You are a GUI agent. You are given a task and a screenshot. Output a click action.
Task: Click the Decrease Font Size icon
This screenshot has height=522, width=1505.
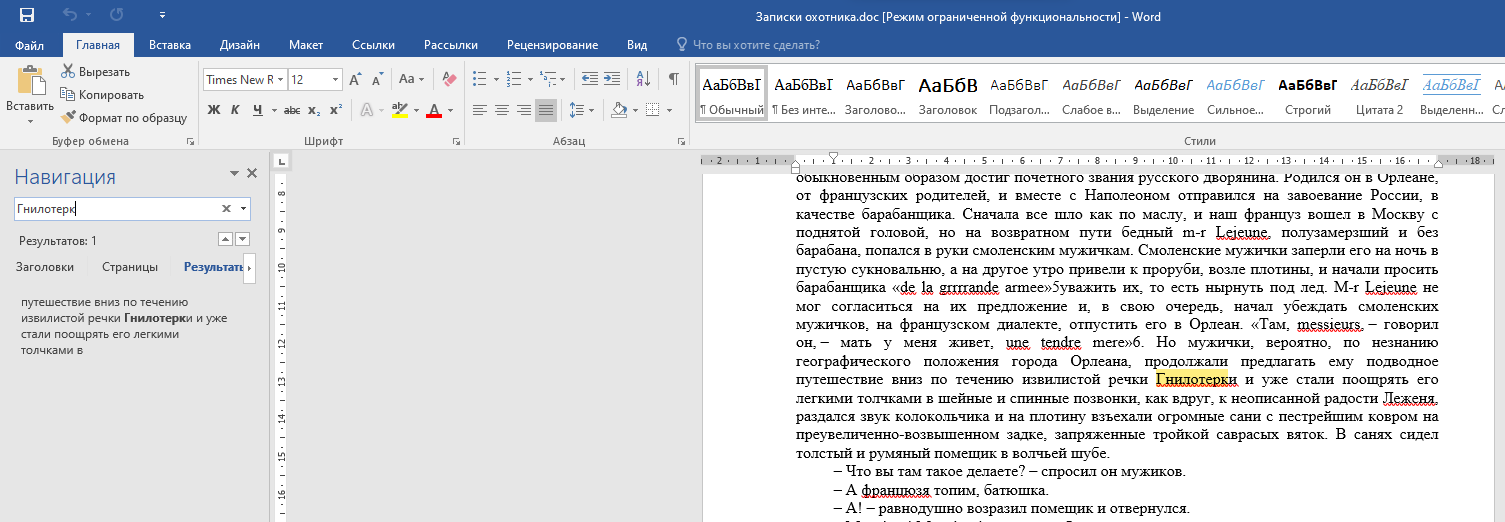pos(378,80)
